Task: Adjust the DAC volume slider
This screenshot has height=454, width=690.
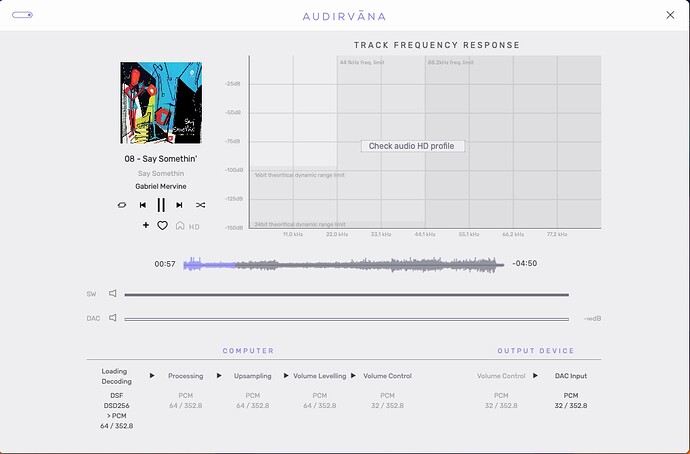Action: 346,319
